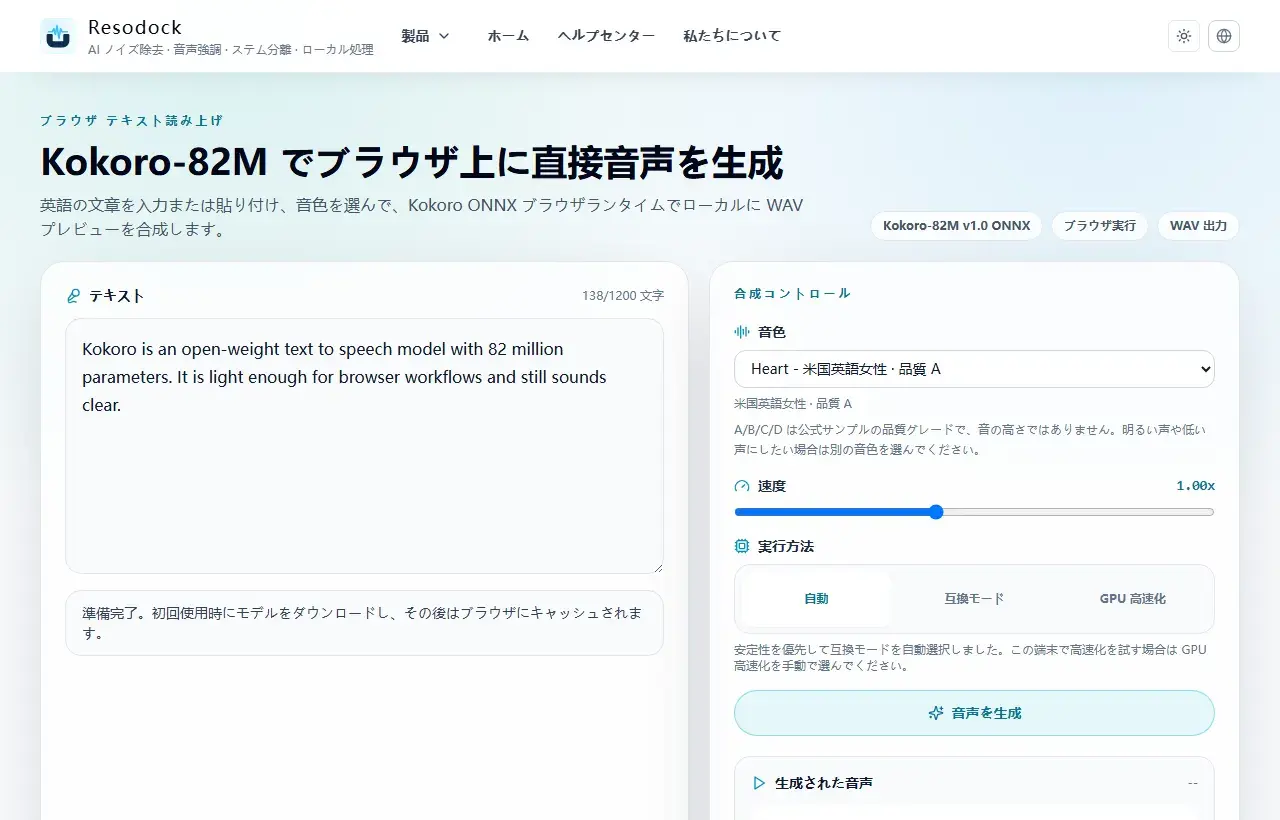Select GPU 高速化 execution mode
The width and height of the screenshot is (1280, 820).
click(x=1133, y=599)
